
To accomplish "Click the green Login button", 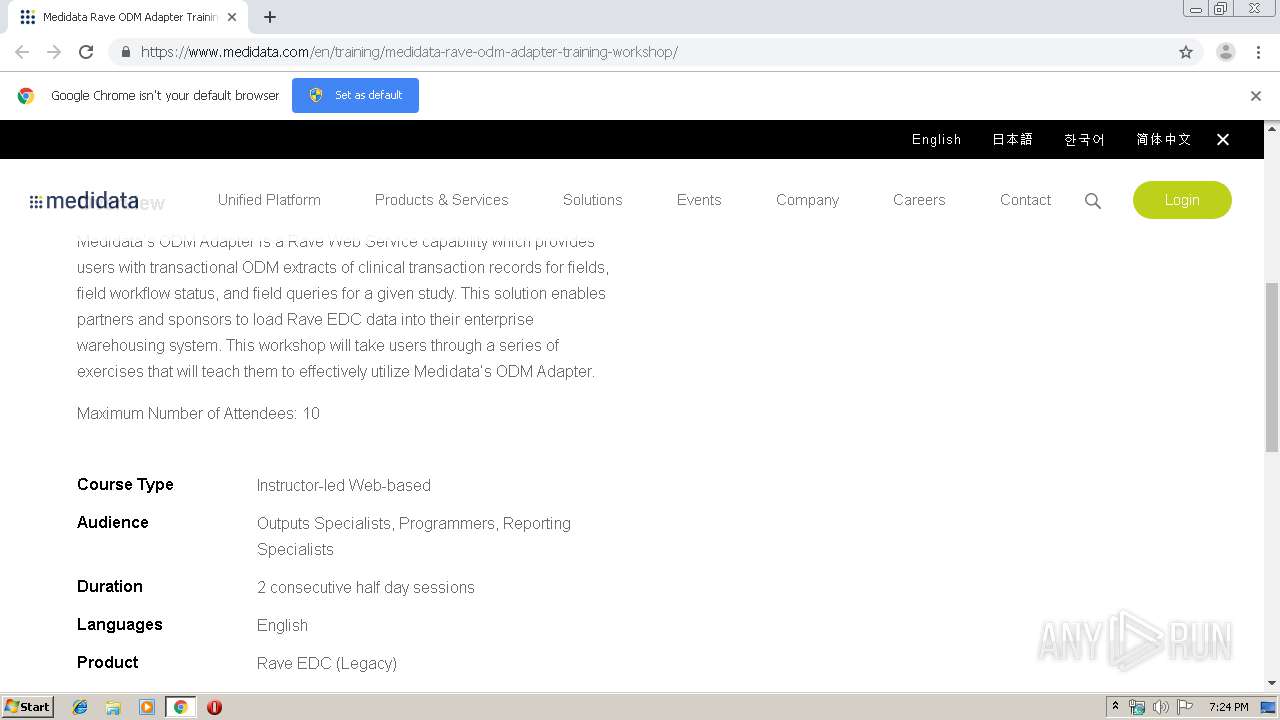I will click(1182, 200).
